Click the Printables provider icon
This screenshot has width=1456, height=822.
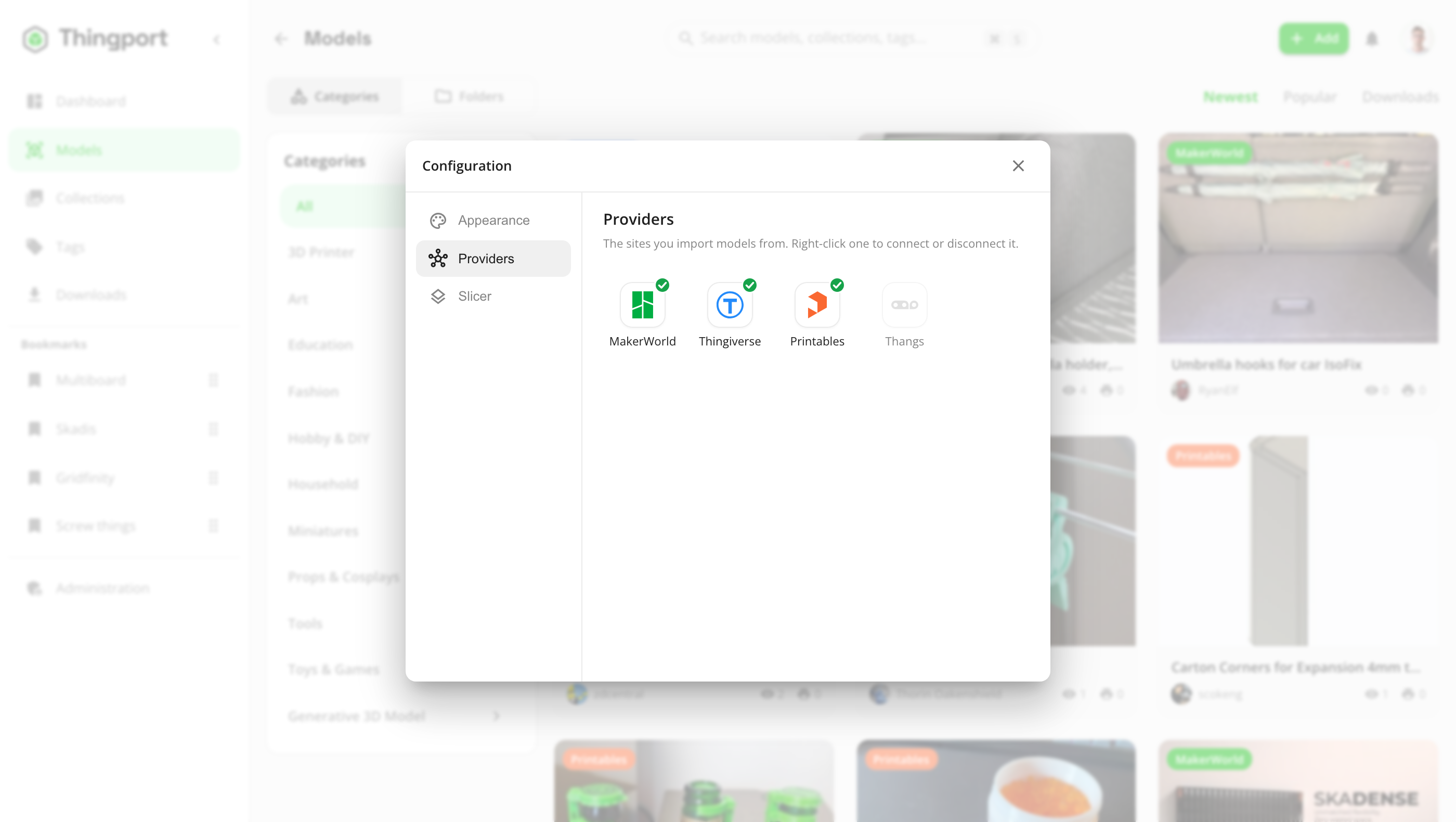pyautogui.click(x=817, y=305)
